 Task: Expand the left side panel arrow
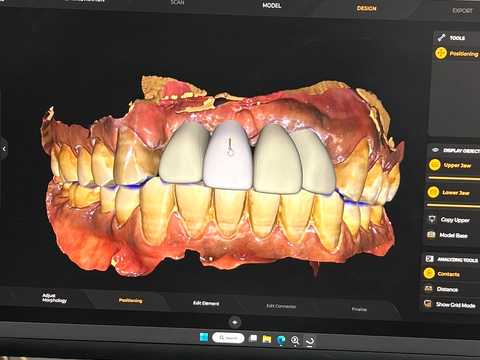4,149
